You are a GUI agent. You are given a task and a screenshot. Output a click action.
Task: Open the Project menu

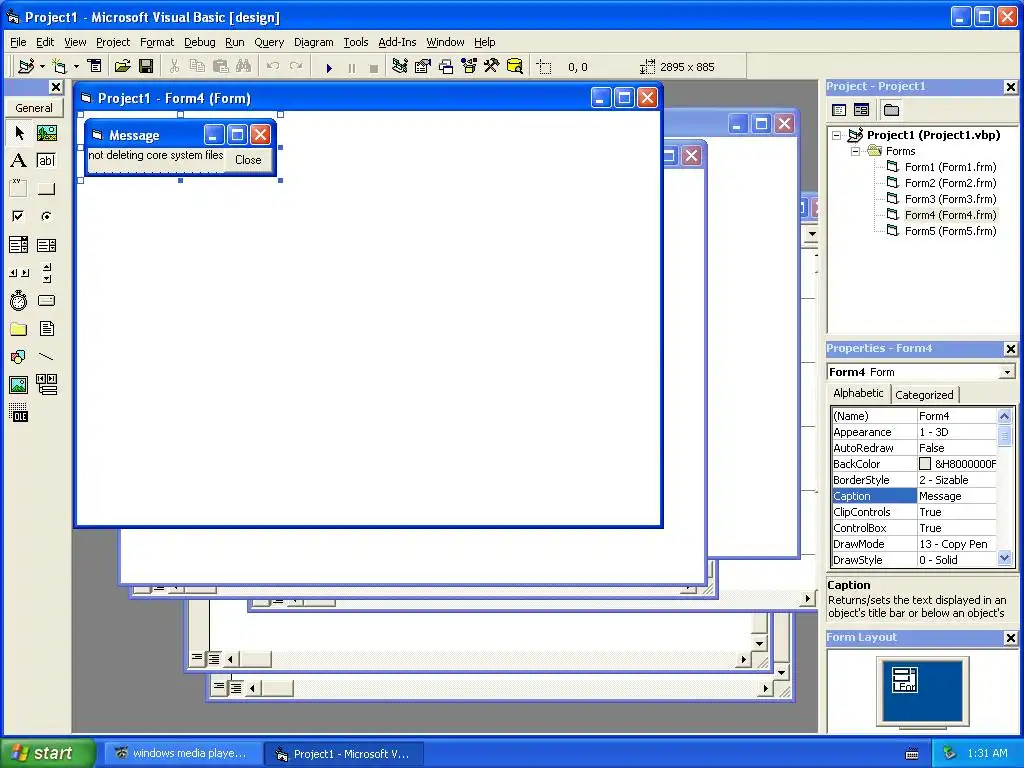pos(113,42)
